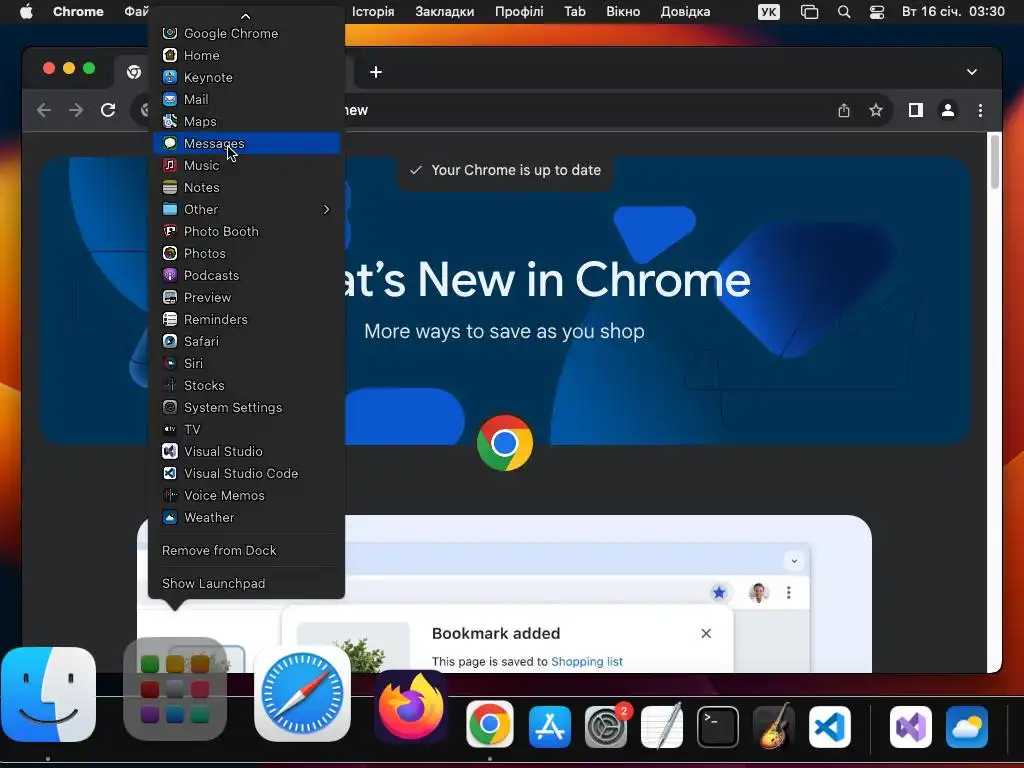Select Maps in the app list
Viewport: 1024px width, 768px height.
coord(247,121)
